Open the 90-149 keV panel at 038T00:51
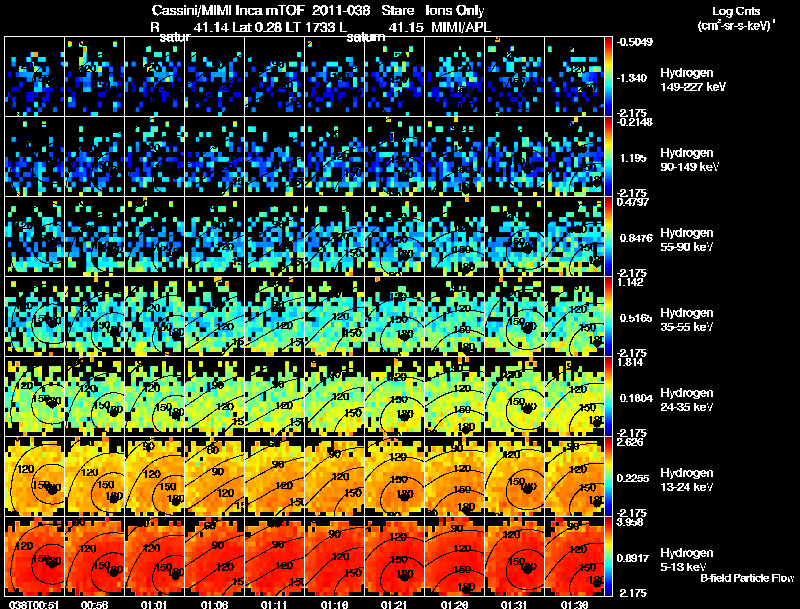 point(34,157)
